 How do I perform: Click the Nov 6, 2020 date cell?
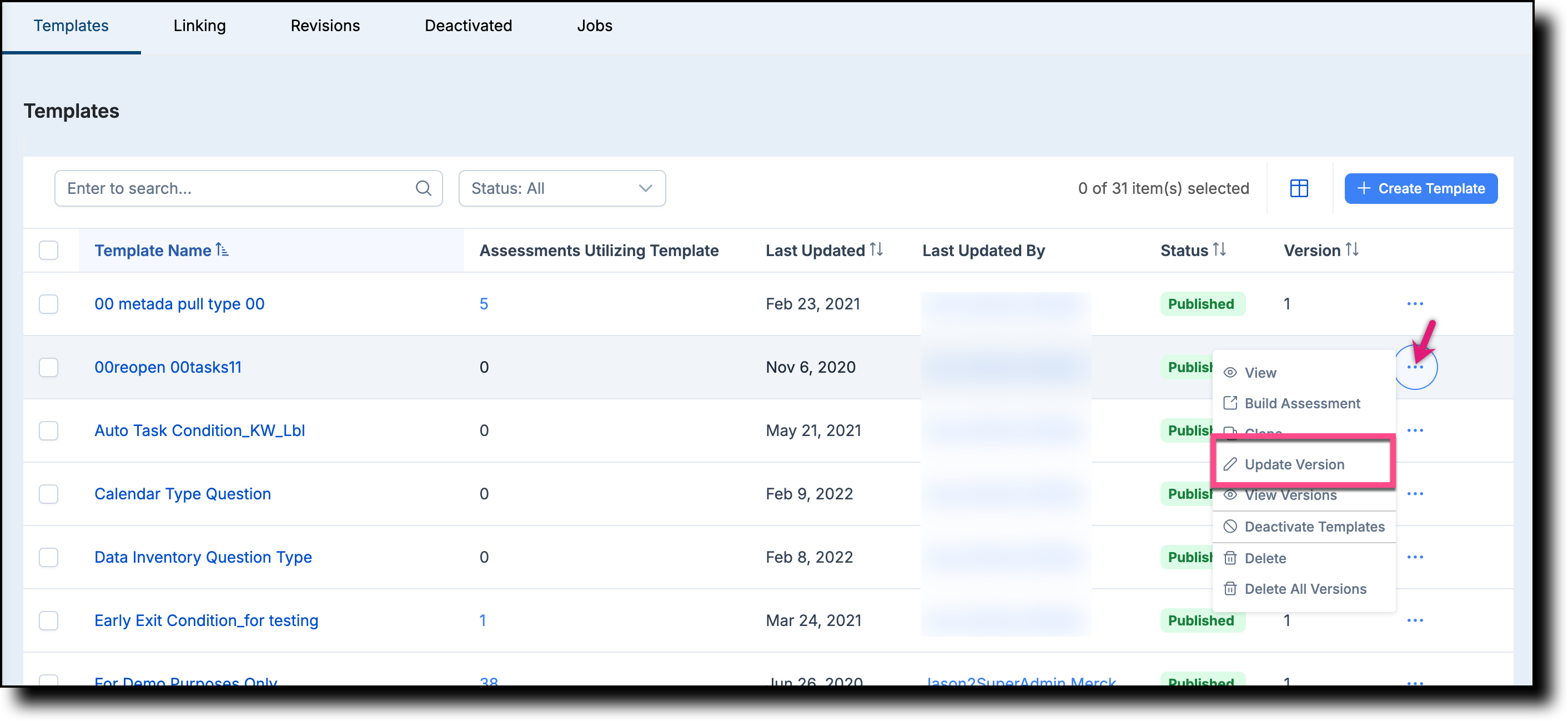810,367
